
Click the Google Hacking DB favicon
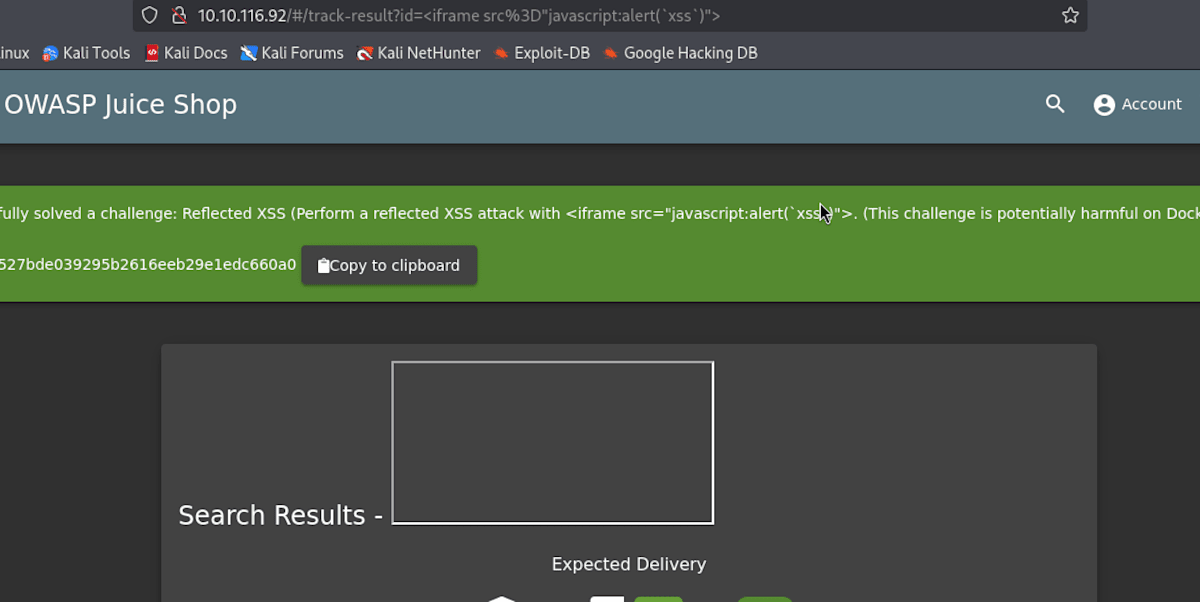click(x=611, y=53)
